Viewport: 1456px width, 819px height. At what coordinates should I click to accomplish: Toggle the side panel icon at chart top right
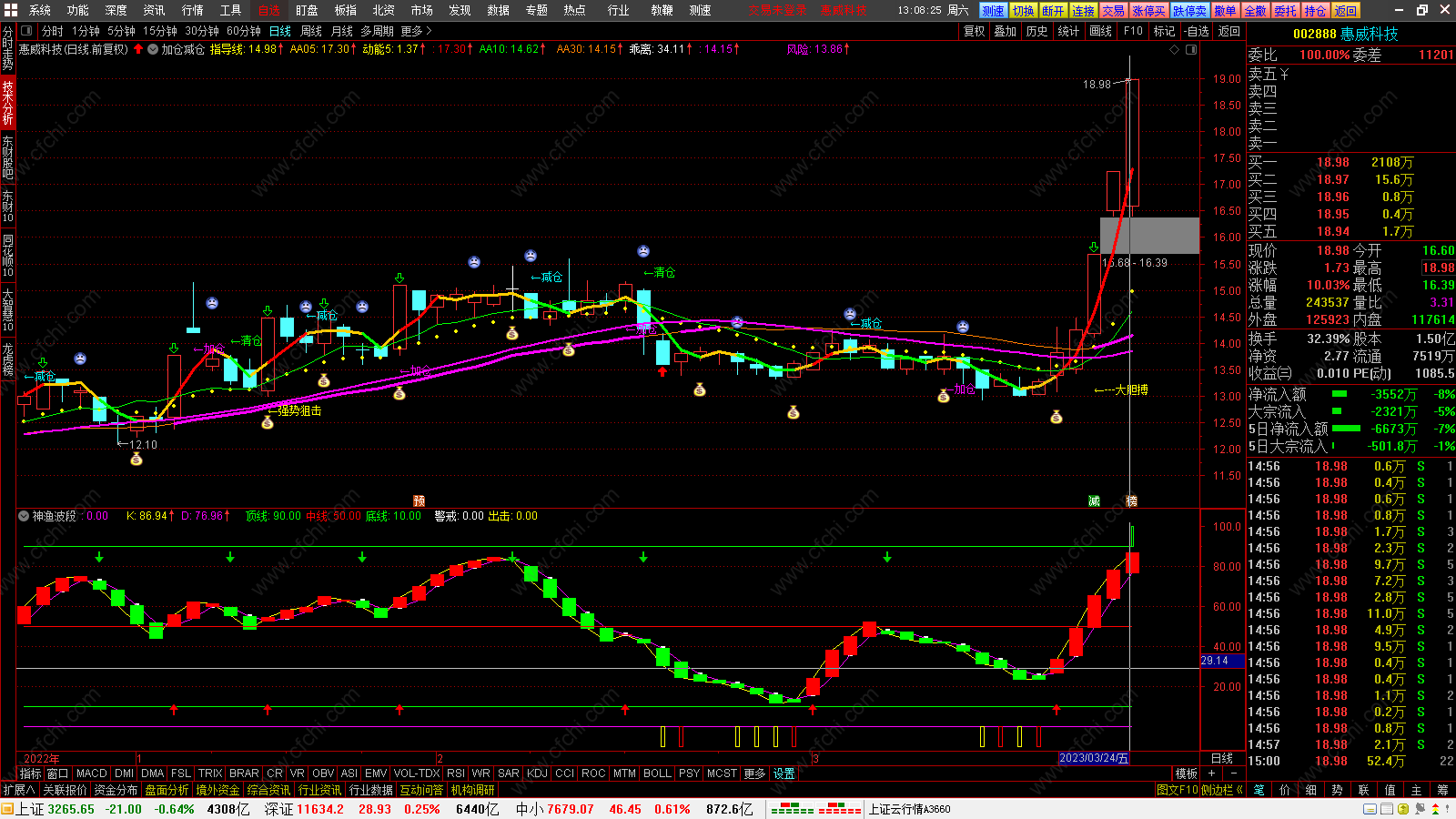(1190, 49)
